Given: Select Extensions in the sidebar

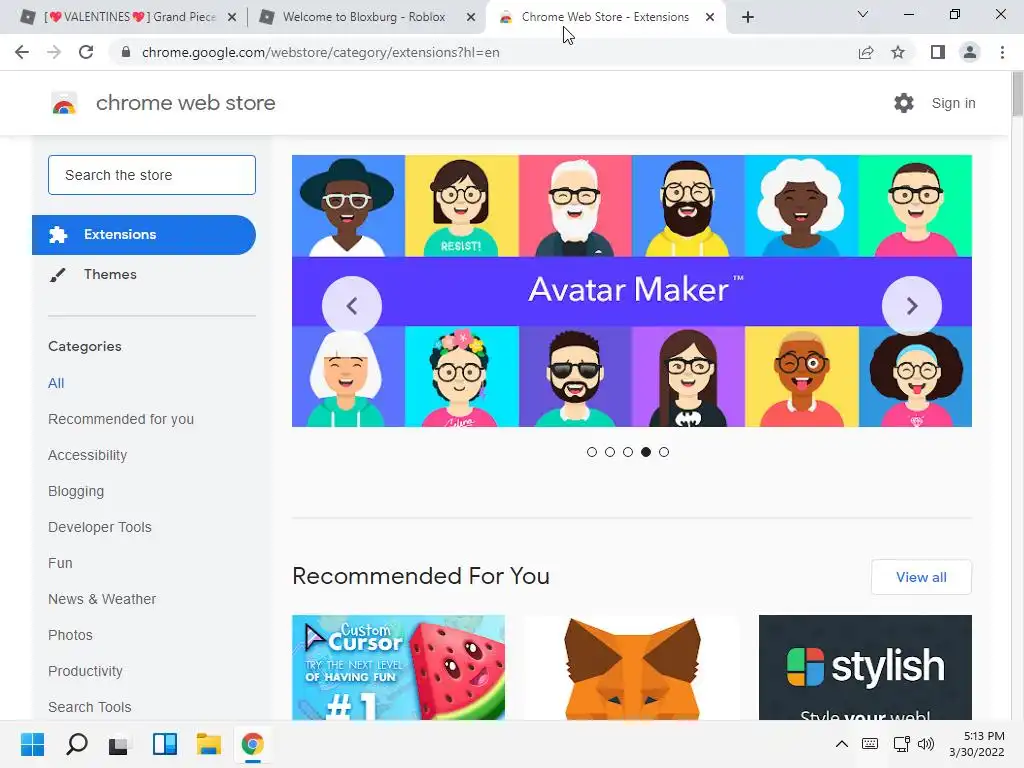Looking at the screenshot, I should (x=144, y=234).
